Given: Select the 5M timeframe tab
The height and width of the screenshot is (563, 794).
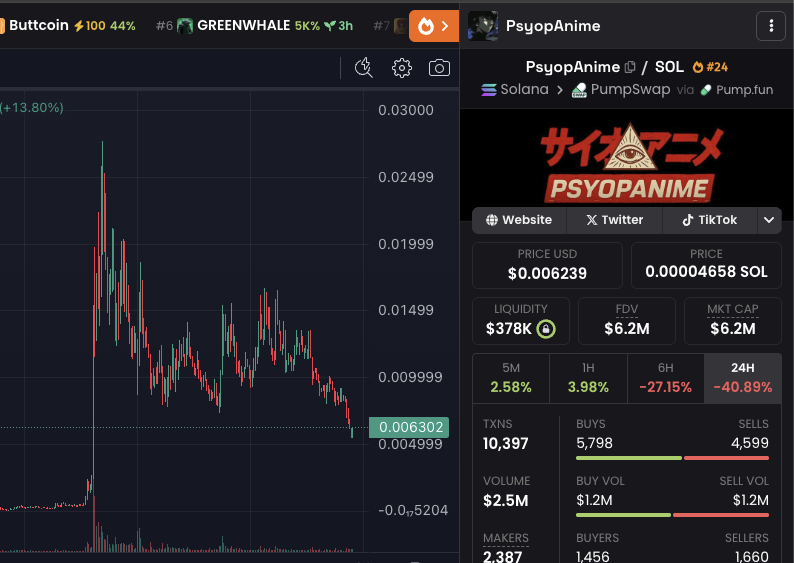Looking at the screenshot, I should [x=511, y=378].
